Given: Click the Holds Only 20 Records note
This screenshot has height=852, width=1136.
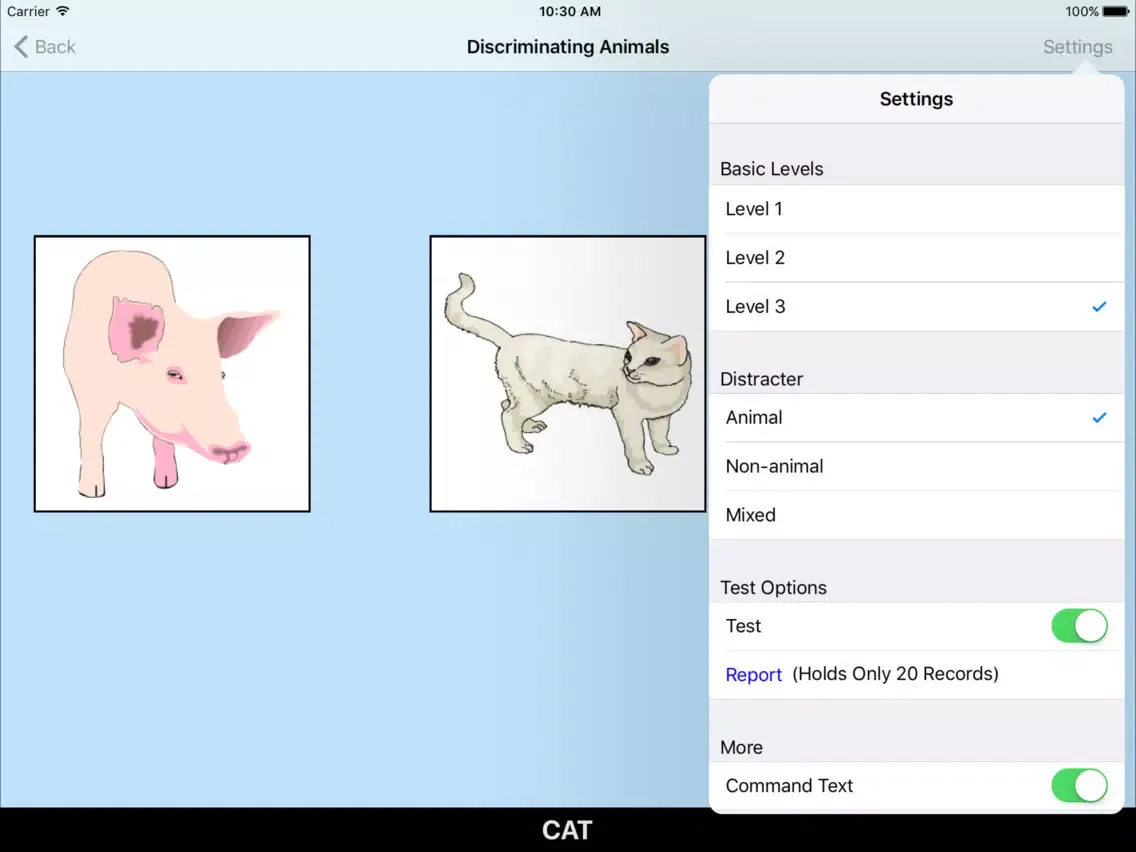Looking at the screenshot, I should (x=895, y=674).
